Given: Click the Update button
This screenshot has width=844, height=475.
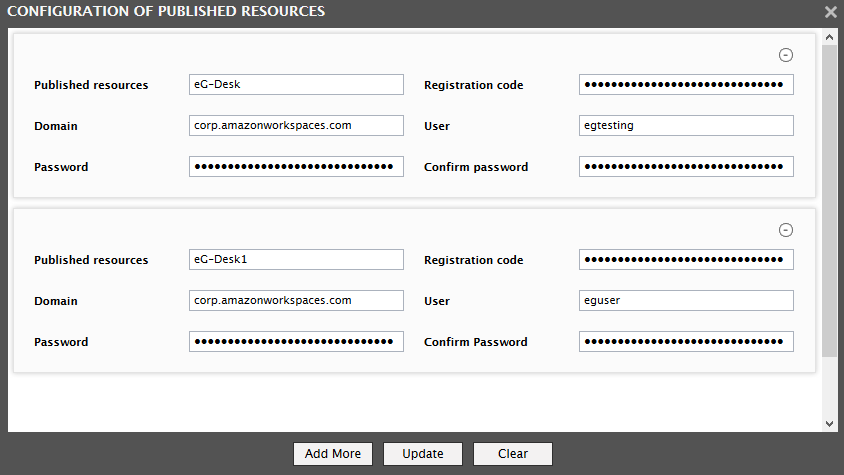Looking at the screenshot, I should [423, 454].
